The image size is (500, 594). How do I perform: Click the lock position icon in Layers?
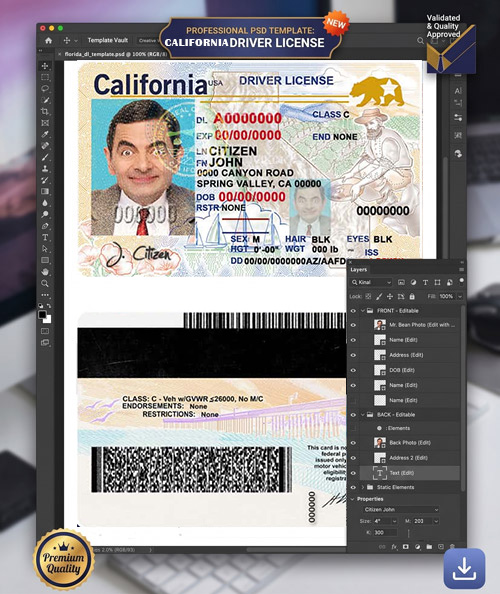[390, 297]
